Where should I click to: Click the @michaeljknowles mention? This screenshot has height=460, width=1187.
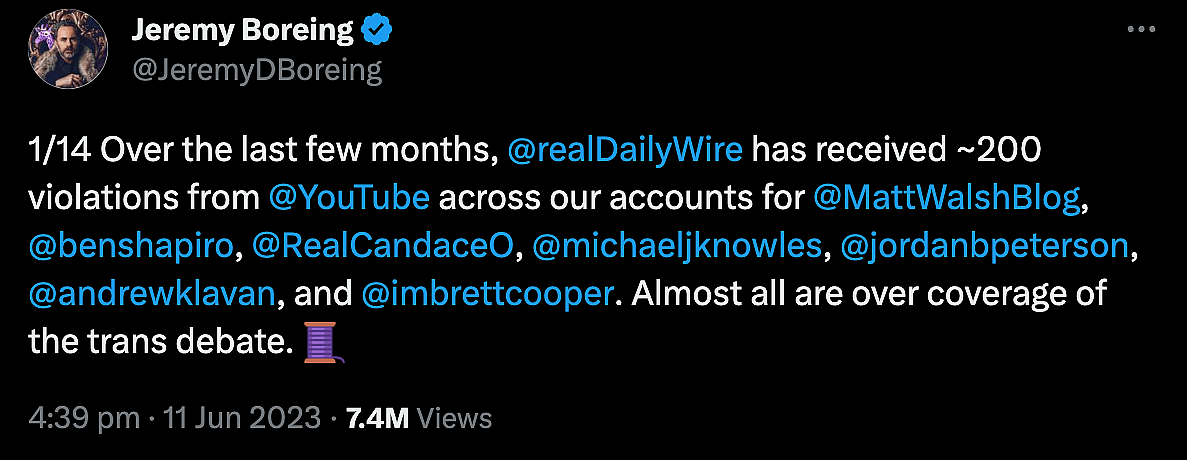coord(678,246)
